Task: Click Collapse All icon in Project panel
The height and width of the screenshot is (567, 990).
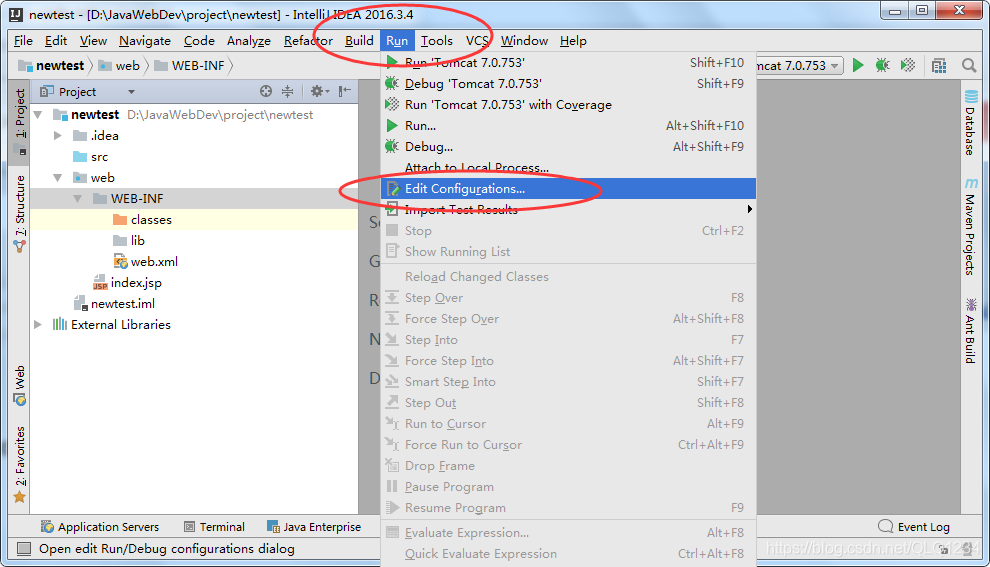Action: click(287, 92)
